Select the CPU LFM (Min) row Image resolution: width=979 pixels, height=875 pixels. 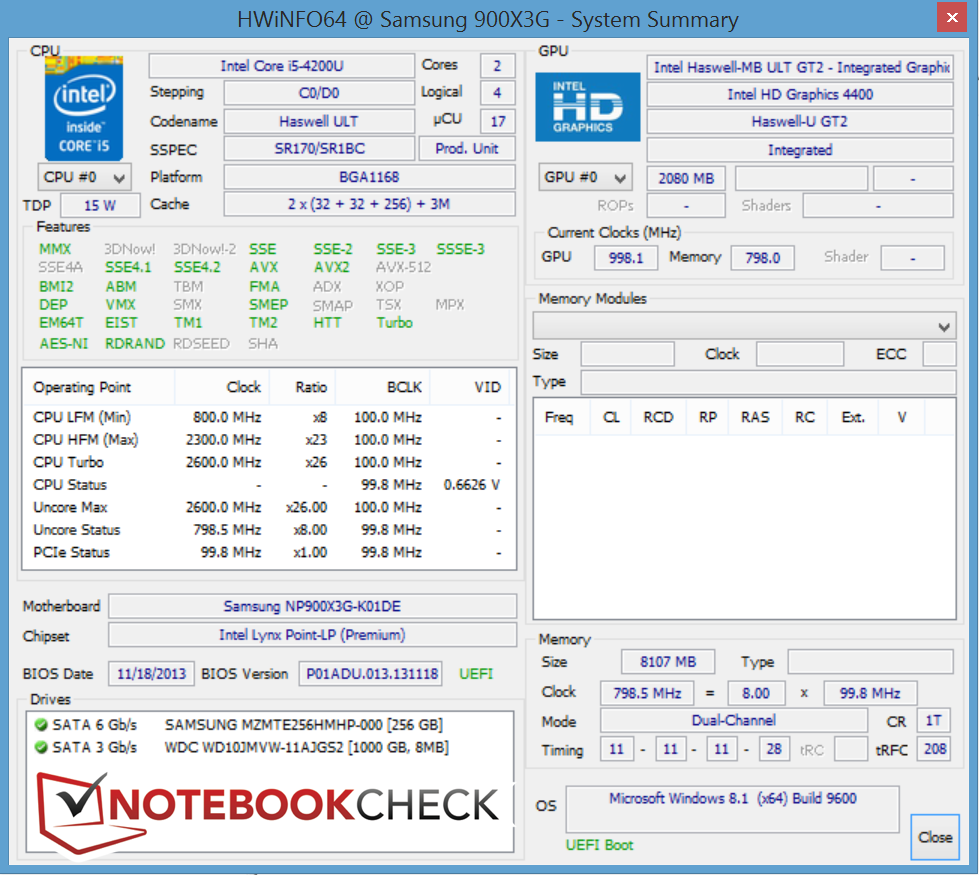[x=268, y=417]
